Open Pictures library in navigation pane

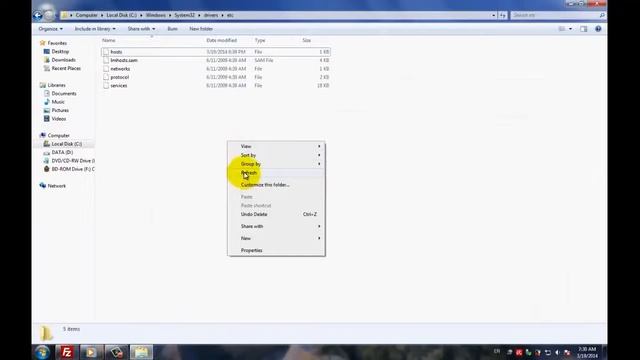click(60, 111)
